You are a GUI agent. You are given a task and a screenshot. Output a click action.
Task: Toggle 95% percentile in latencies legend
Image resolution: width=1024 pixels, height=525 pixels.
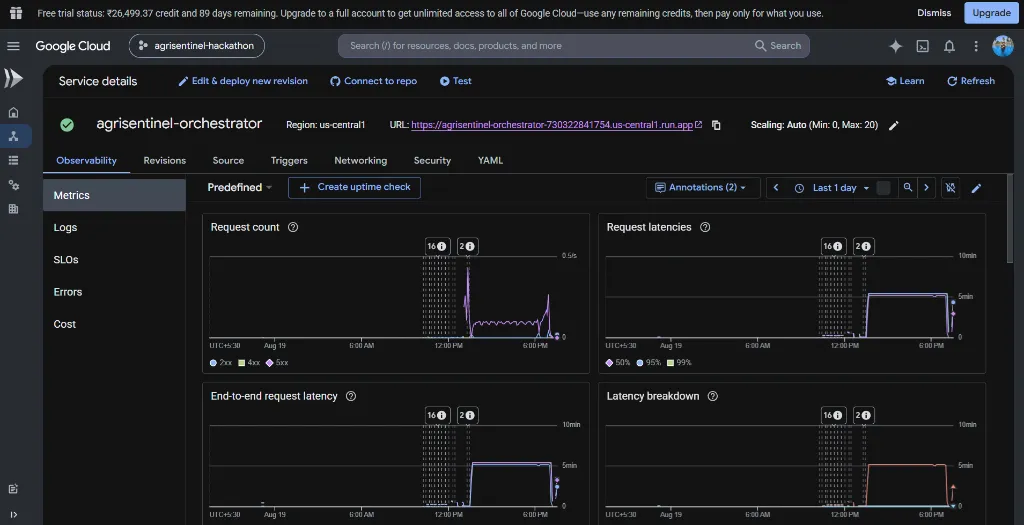coord(648,362)
